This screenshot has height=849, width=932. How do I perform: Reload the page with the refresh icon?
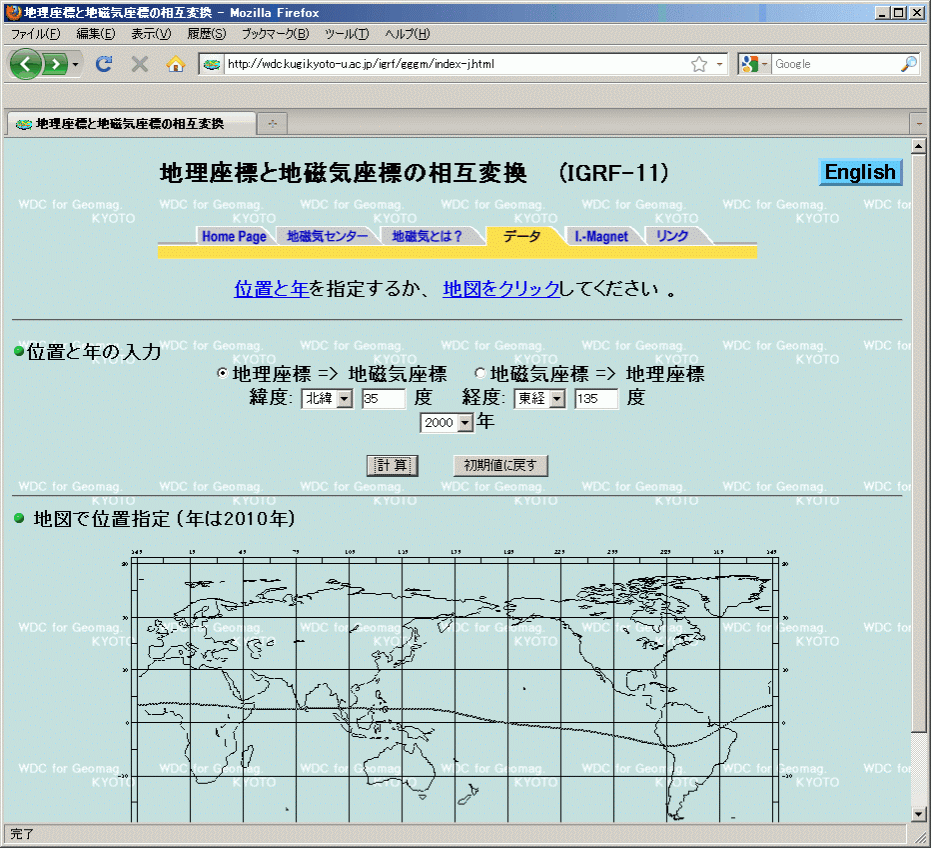coord(103,64)
